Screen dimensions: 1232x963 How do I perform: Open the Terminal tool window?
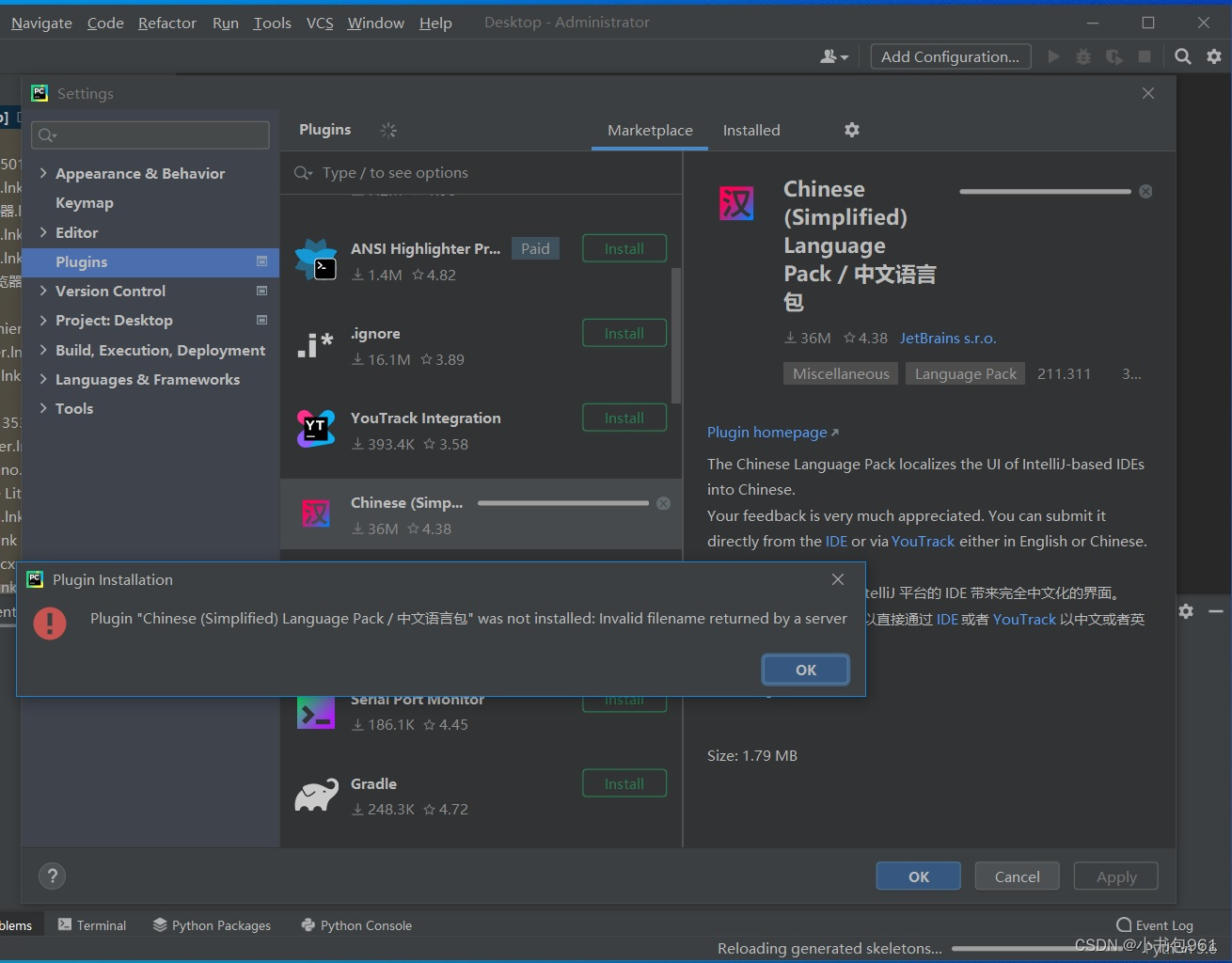pos(92,925)
